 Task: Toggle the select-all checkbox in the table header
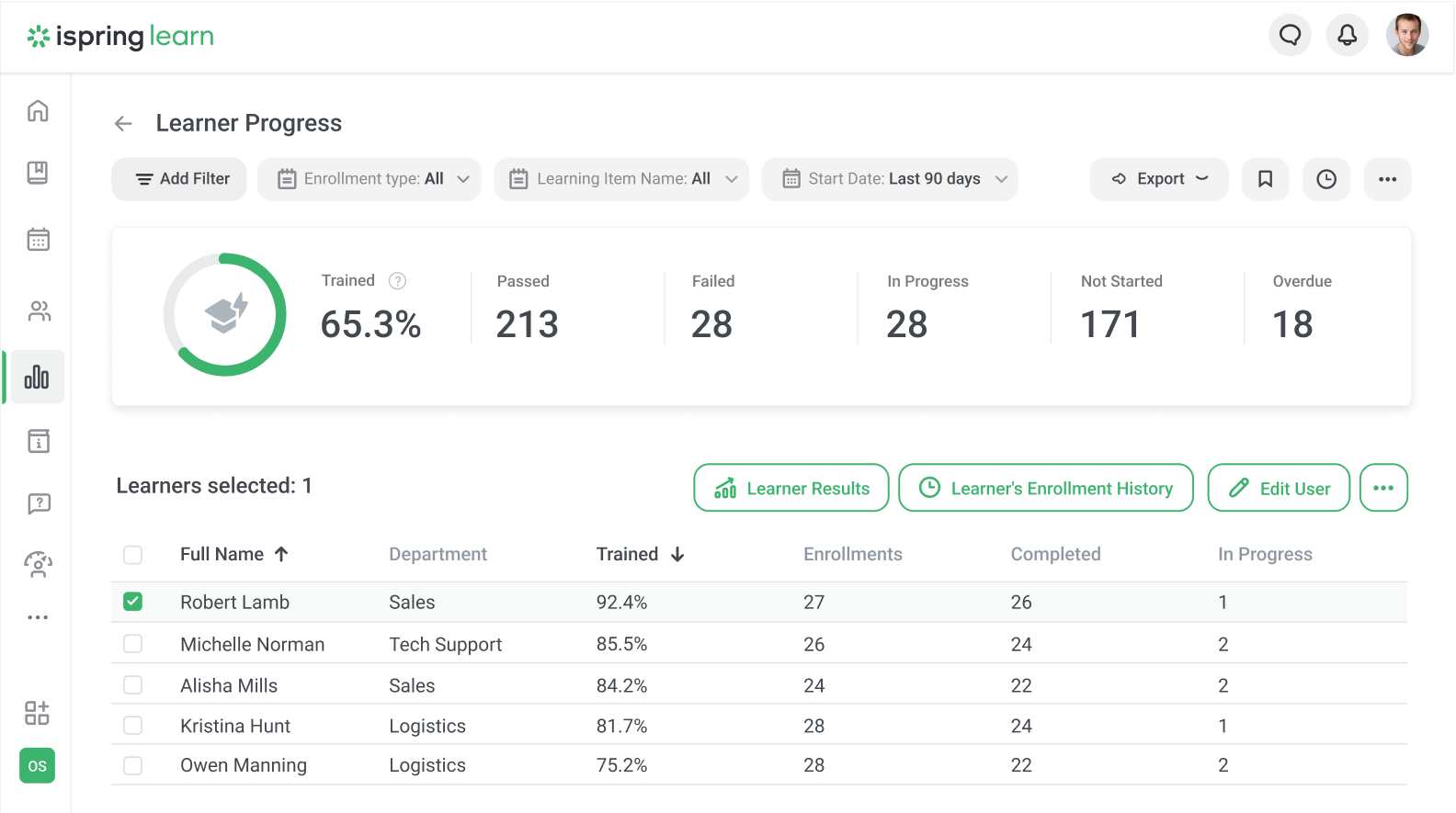tap(133, 555)
